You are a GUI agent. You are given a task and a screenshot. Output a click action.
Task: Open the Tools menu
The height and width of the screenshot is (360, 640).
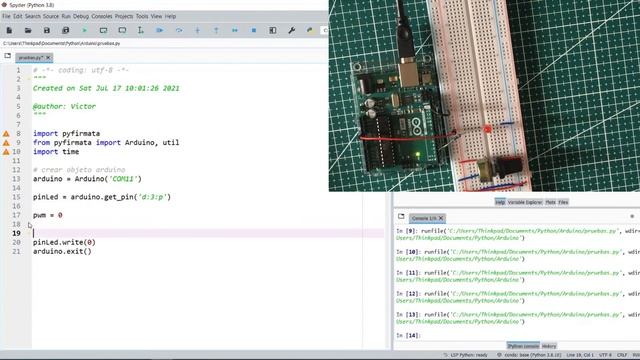[x=142, y=16]
